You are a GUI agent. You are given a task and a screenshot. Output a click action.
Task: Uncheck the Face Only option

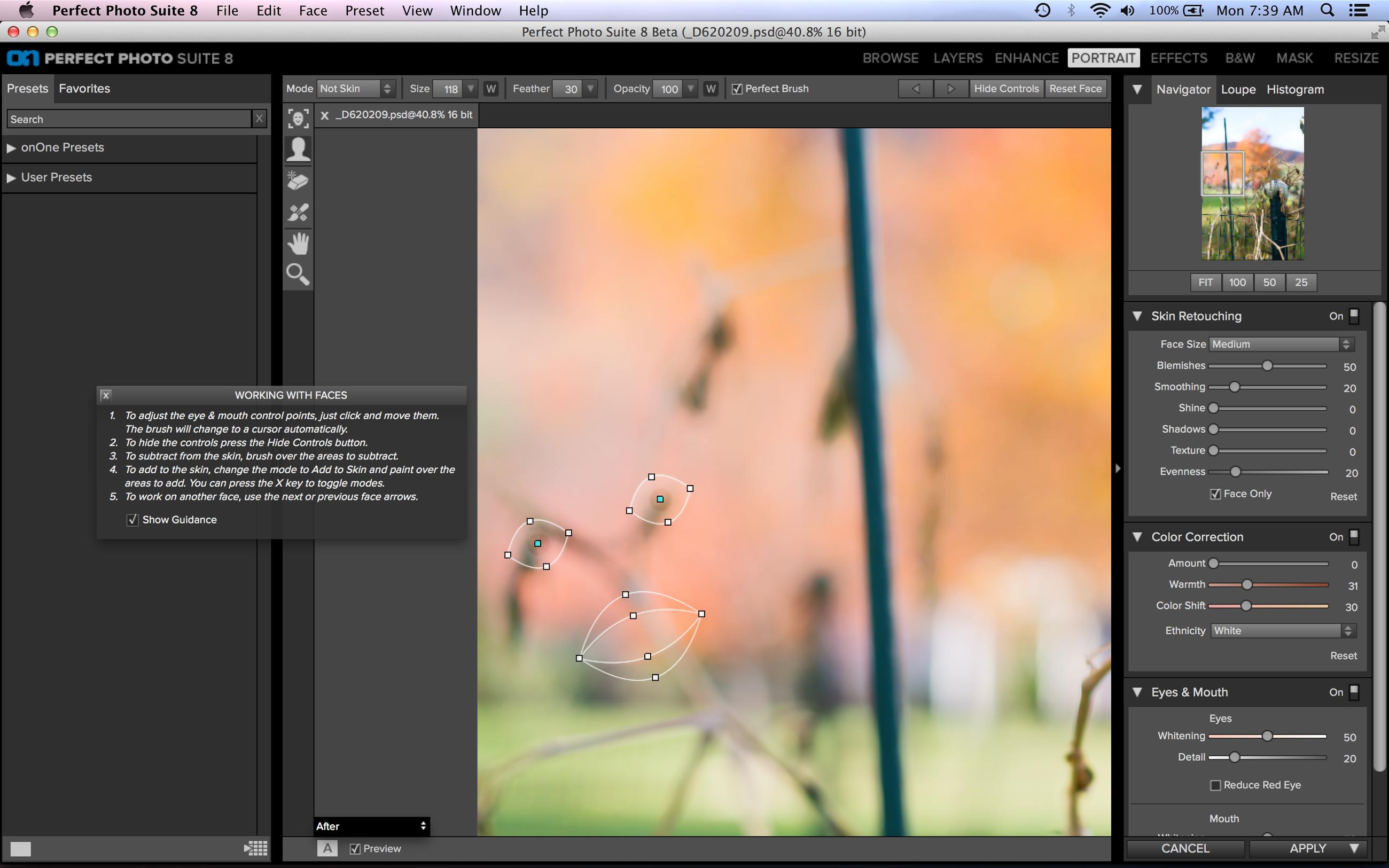tap(1215, 494)
